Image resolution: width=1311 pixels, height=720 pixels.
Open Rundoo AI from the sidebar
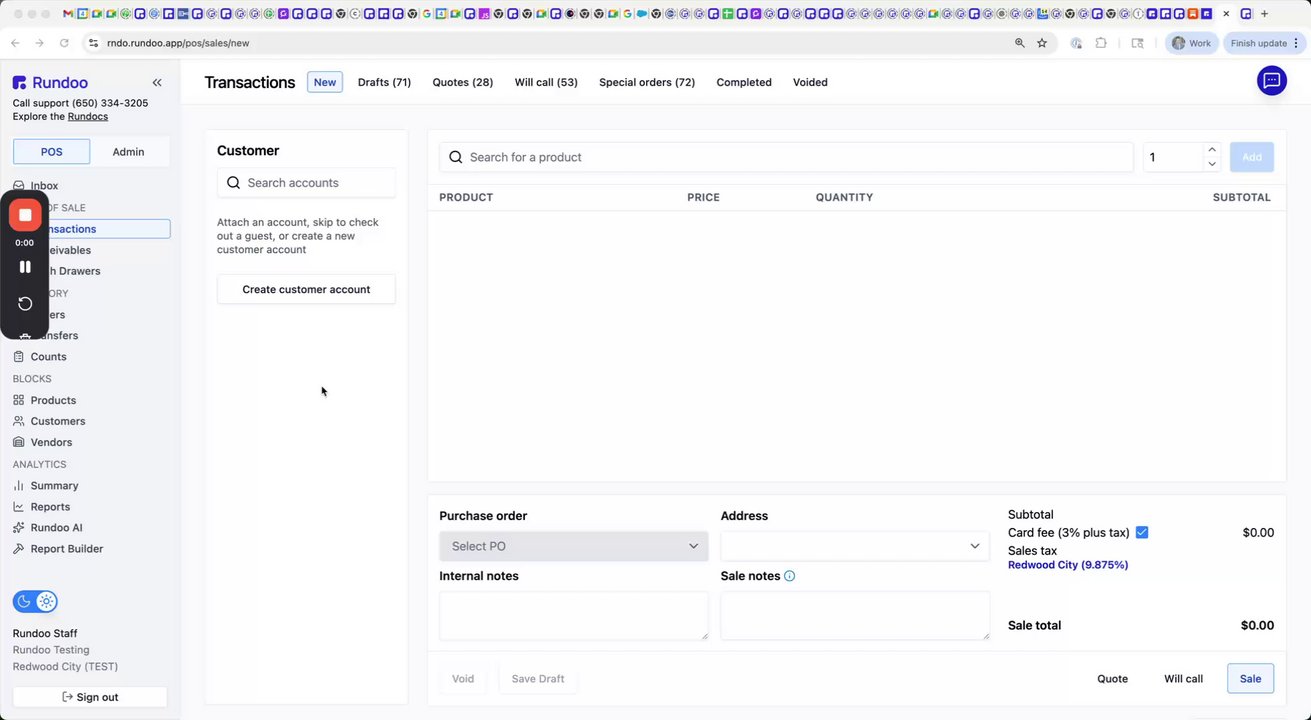[x=56, y=528]
